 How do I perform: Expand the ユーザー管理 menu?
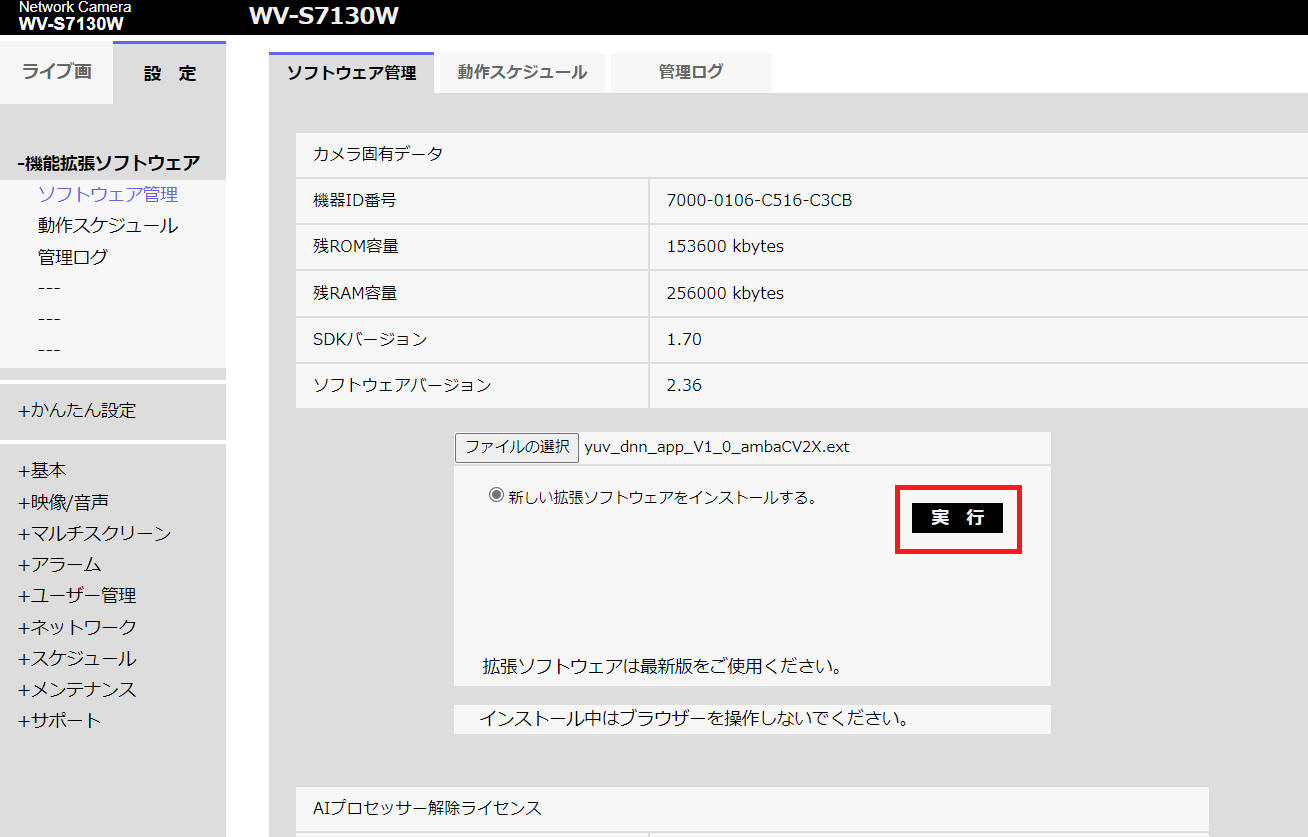coord(77,595)
